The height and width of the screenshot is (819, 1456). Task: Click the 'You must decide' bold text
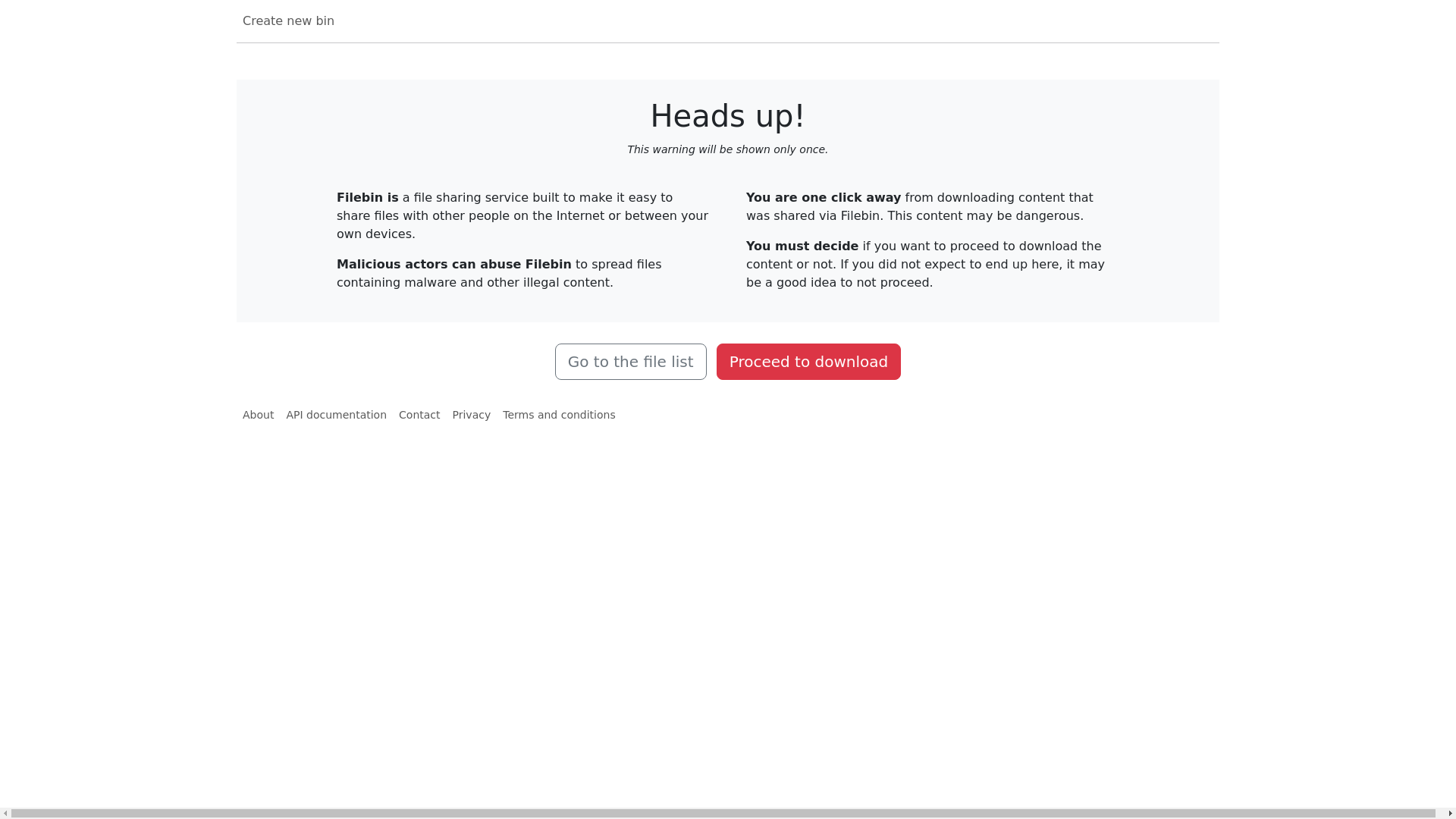pyautogui.click(x=802, y=246)
